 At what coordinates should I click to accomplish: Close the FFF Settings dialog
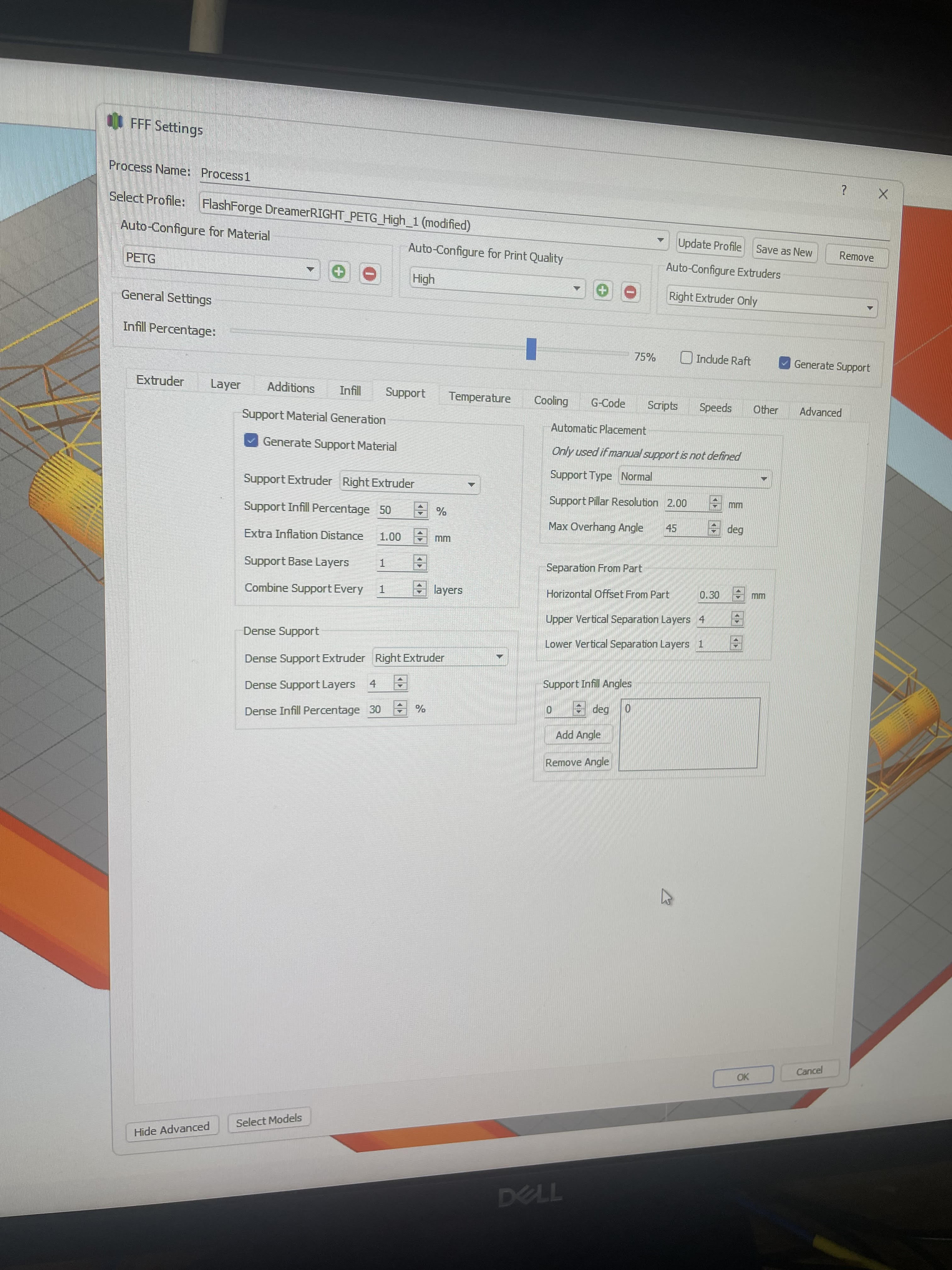tap(883, 194)
